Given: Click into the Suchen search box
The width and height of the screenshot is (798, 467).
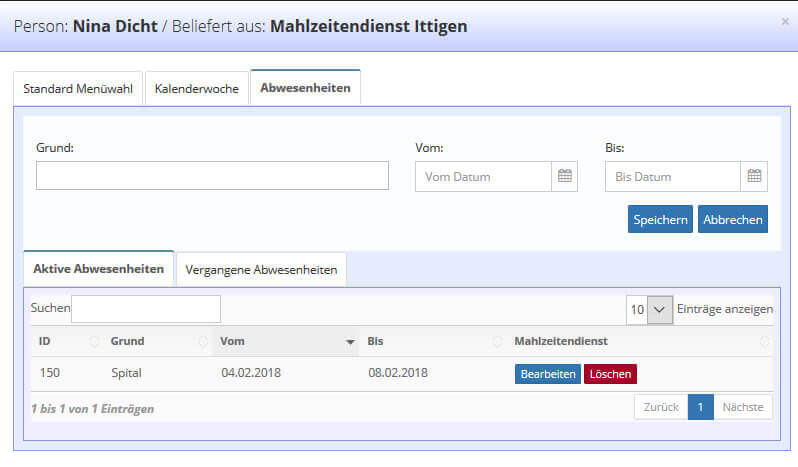Looking at the screenshot, I should tap(146, 309).
